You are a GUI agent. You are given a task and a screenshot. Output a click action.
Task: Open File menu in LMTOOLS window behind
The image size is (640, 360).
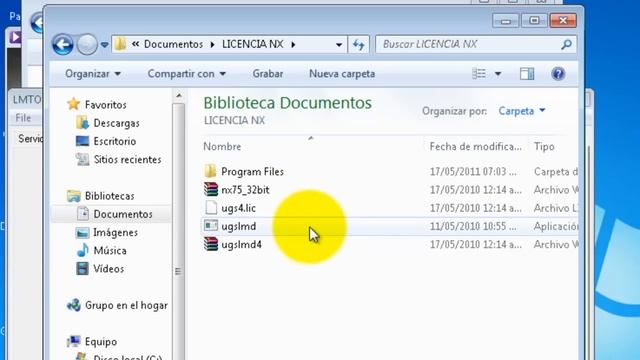23,118
